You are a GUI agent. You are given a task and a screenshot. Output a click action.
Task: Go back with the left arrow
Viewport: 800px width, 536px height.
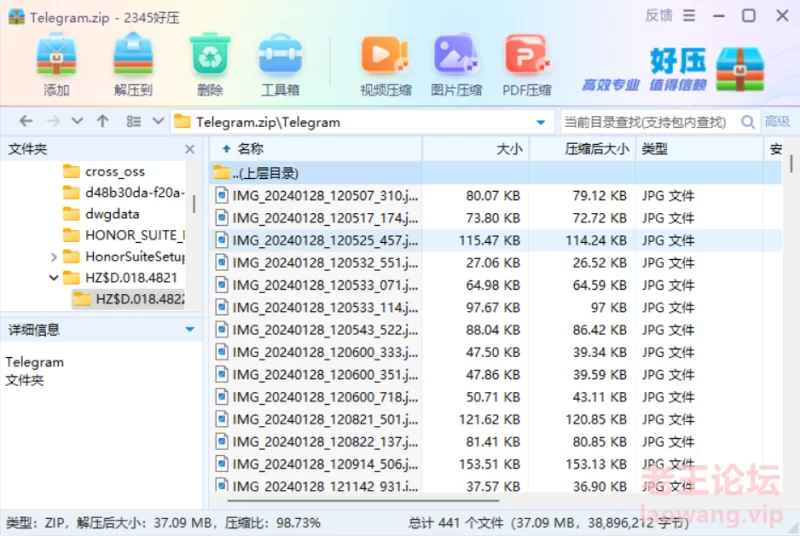coord(26,121)
